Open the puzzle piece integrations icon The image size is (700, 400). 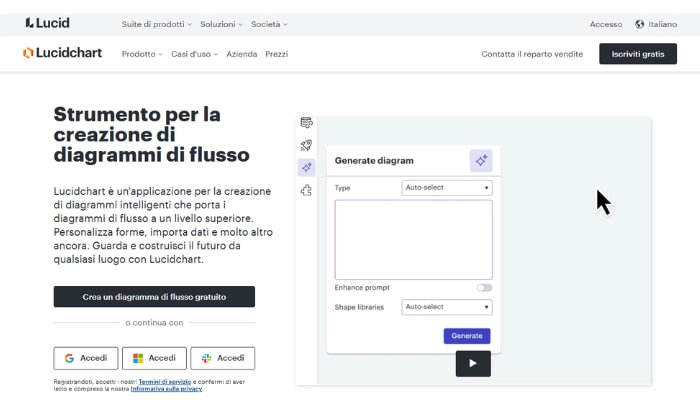click(x=306, y=190)
